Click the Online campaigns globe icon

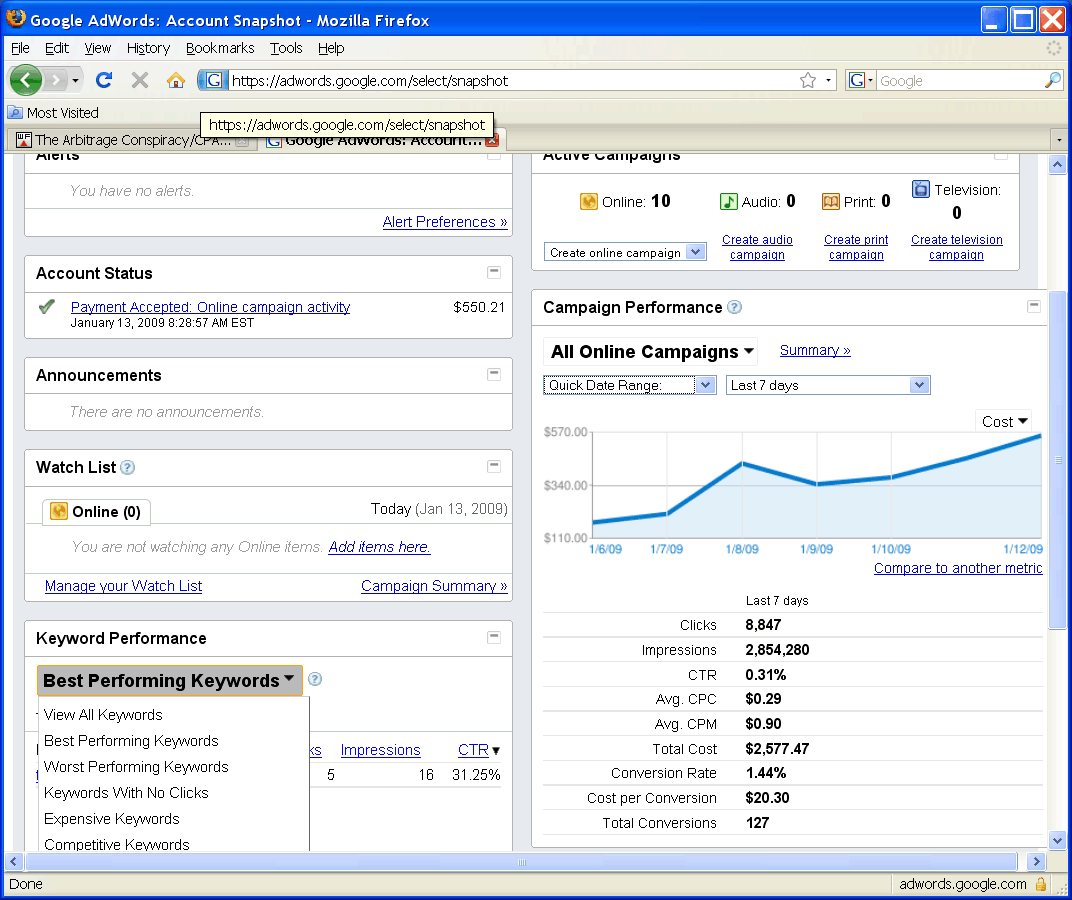coord(589,202)
